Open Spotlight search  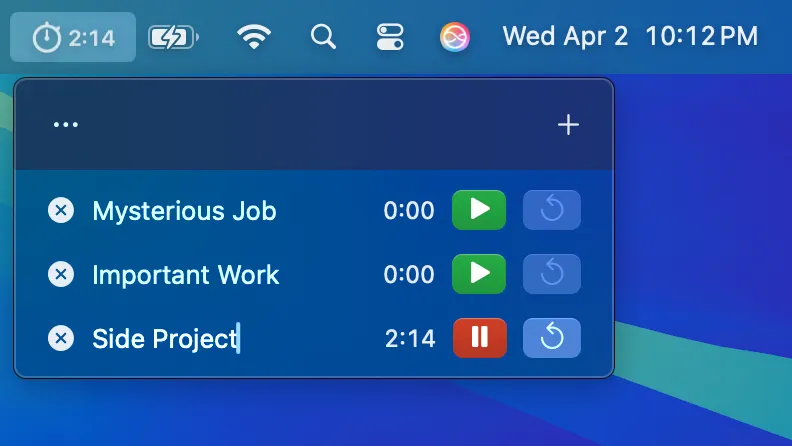click(323, 37)
